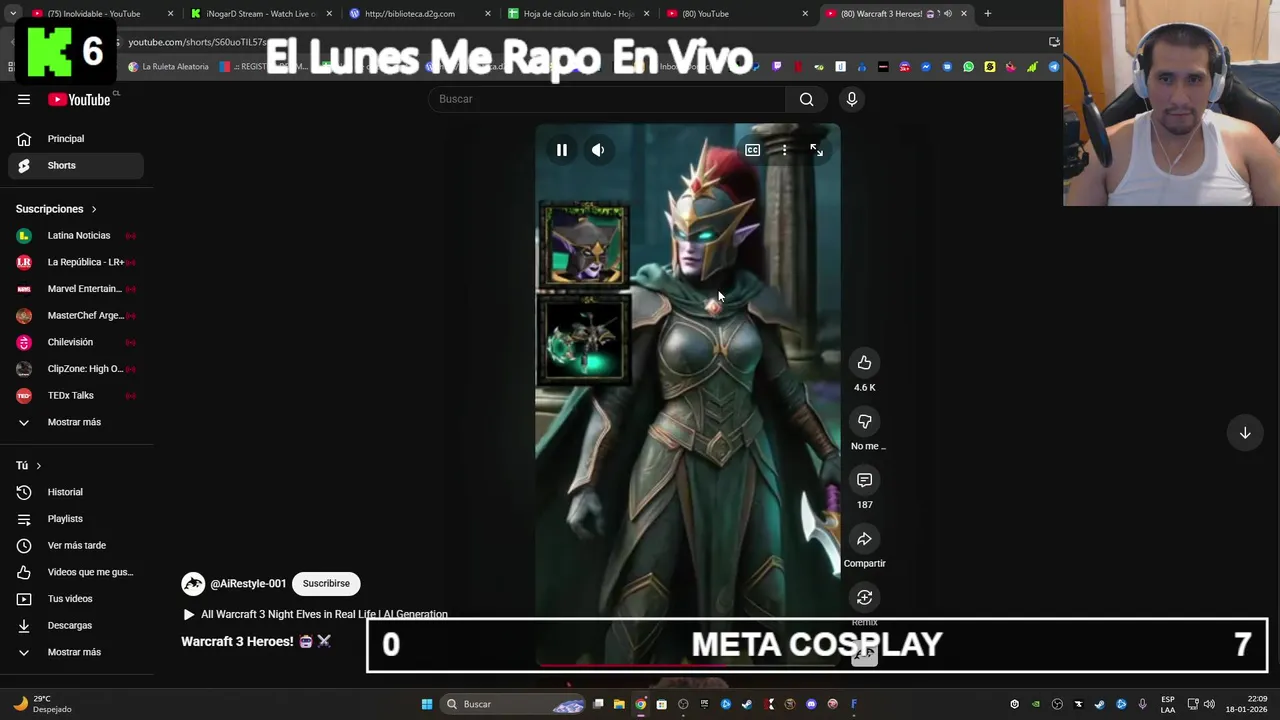This screenshot has height=720, width=1280.
Task: Click the Short's progress bar at the bottom
Action: coord(688,664)
